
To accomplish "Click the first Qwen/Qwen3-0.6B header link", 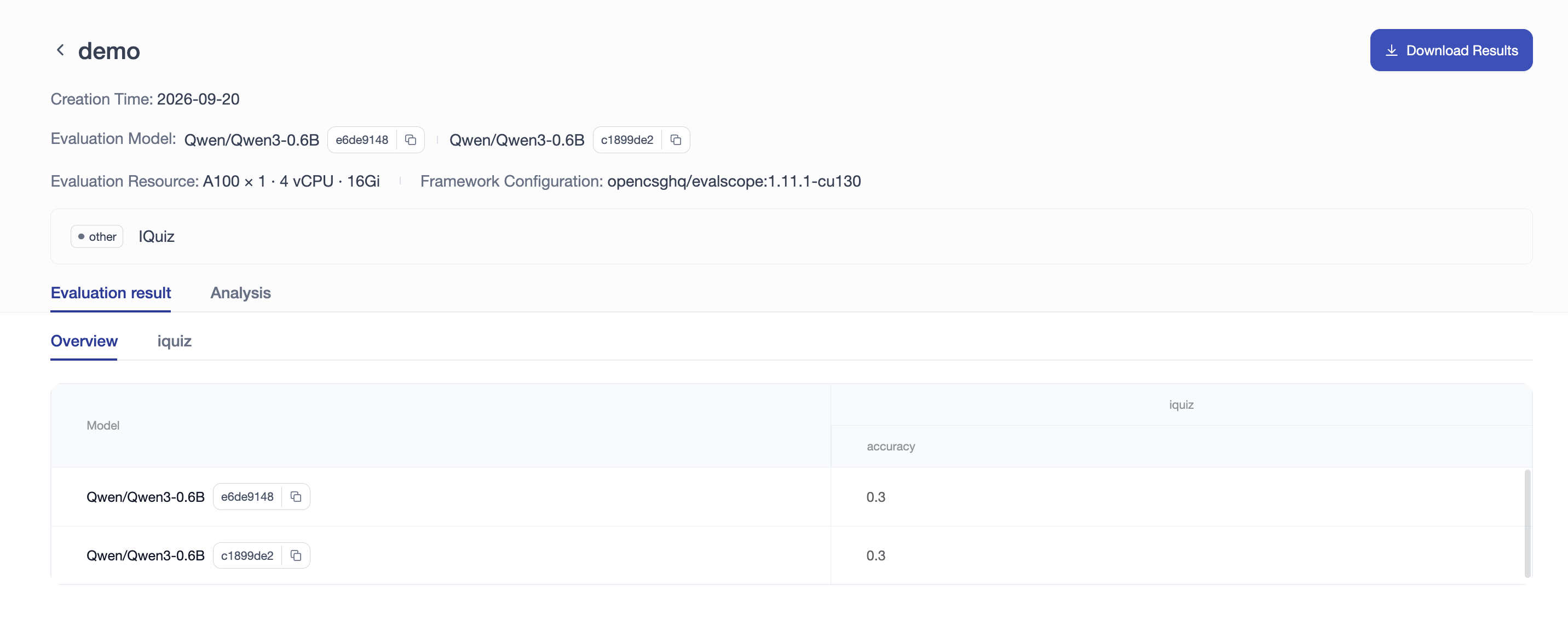I will (x=251, y=140).
